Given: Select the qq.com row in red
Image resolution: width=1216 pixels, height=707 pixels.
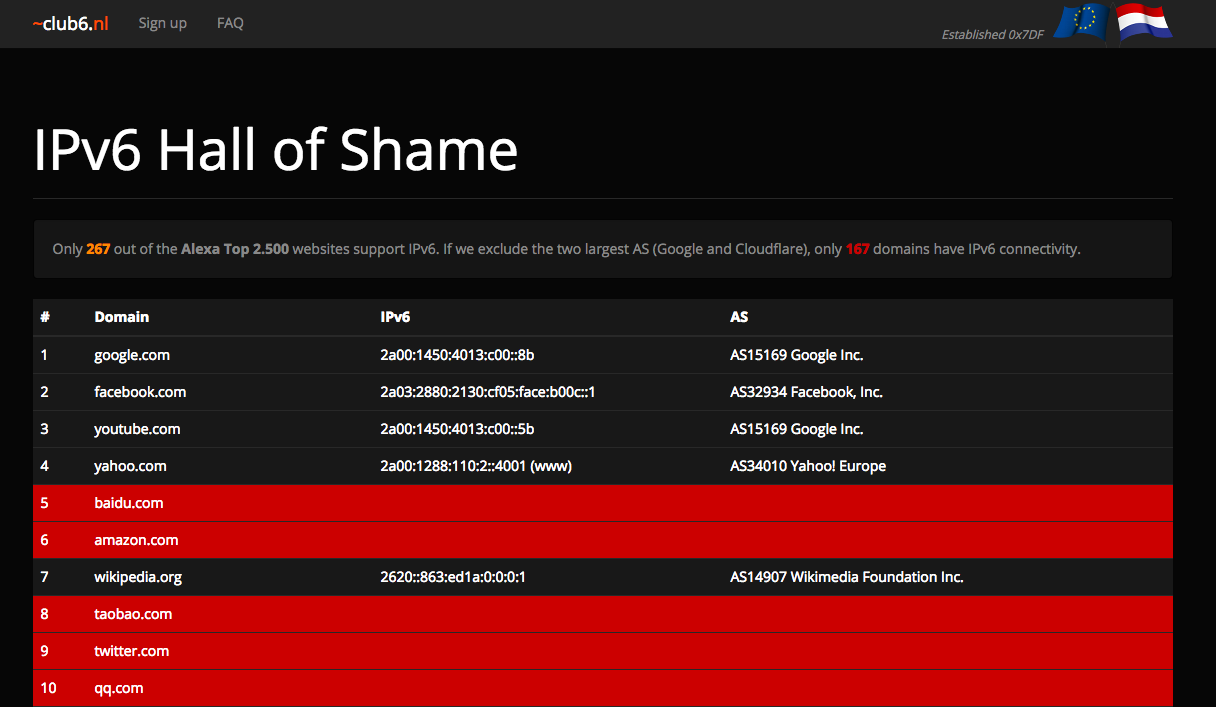Looking at the screenshot, I should point(603,688).
